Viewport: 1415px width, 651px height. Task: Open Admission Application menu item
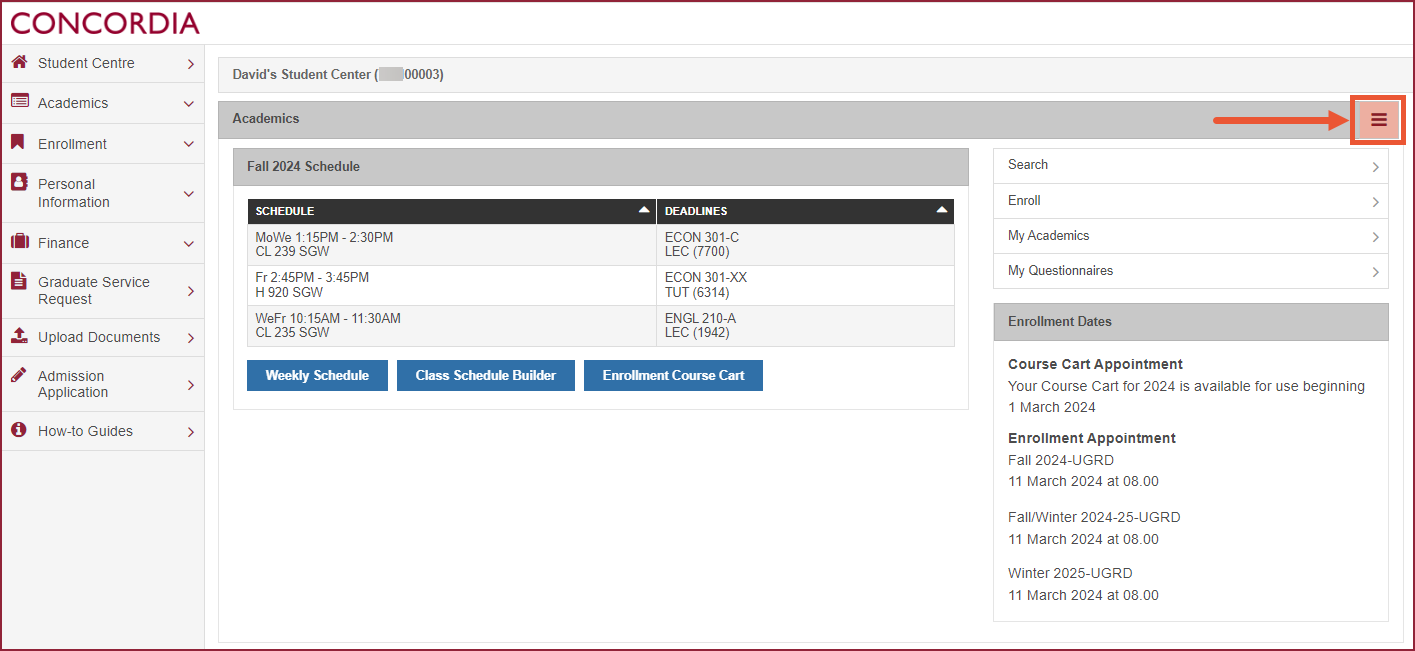103,384
